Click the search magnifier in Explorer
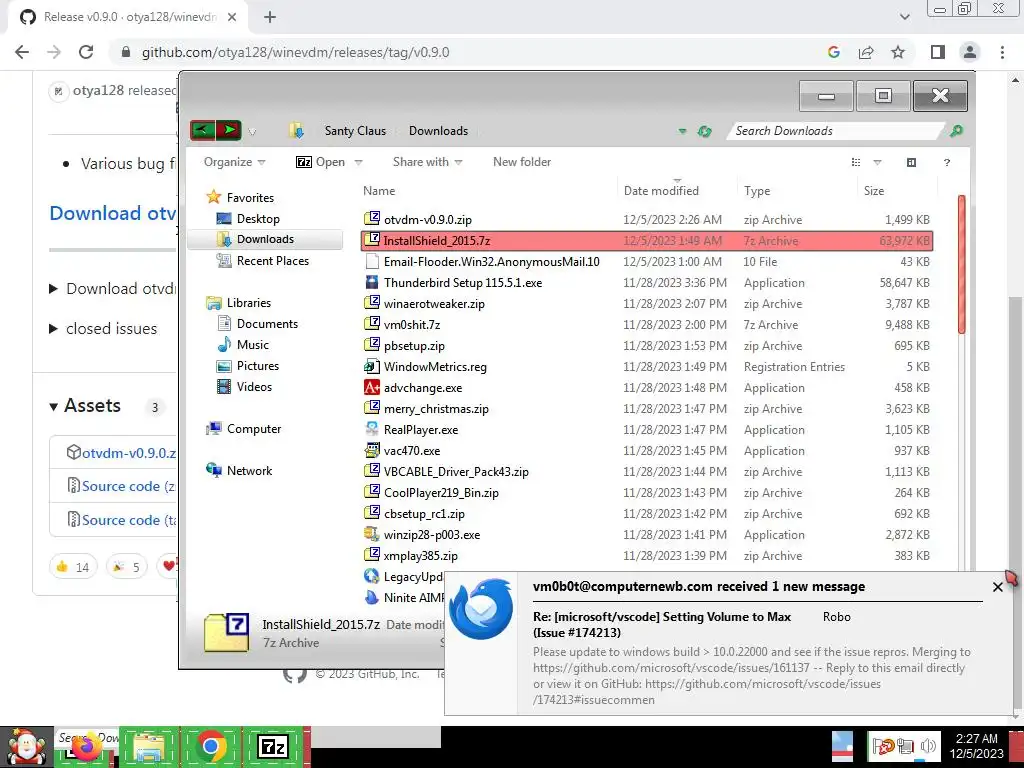 coord(956,131)
